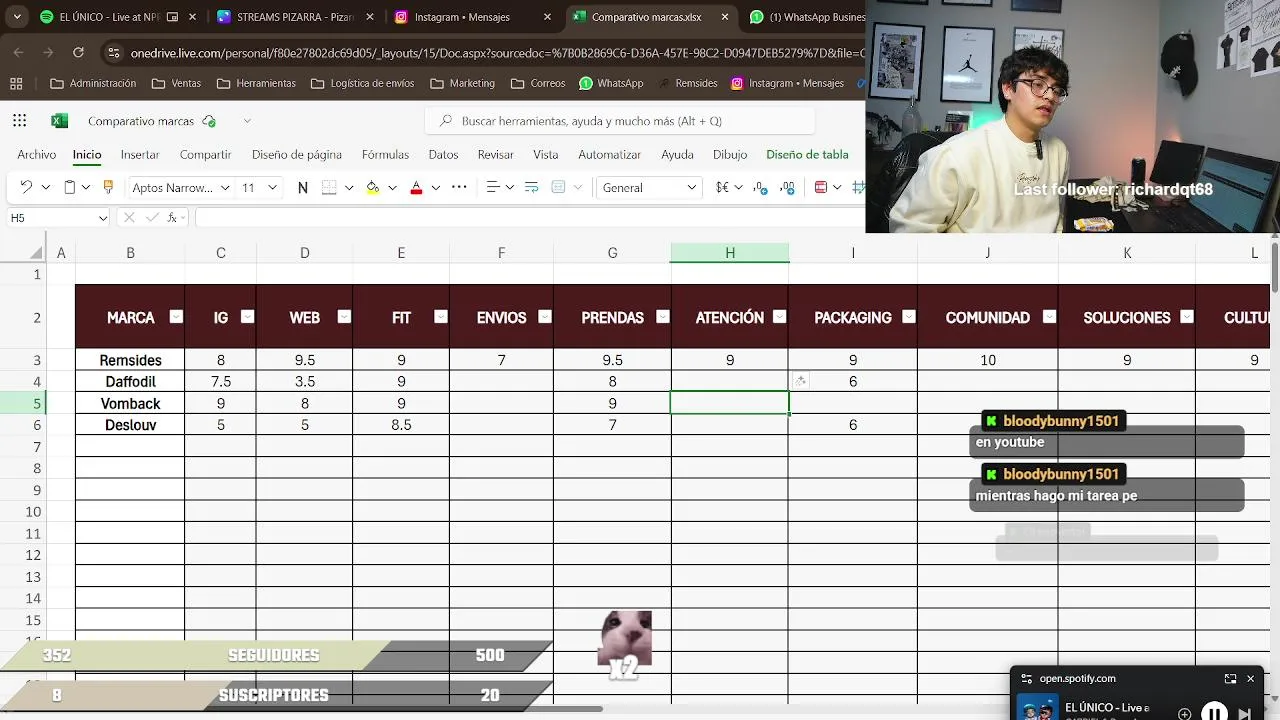
Task: Open the Logística de envíos bookmark folder
Action: pos(362,83)
